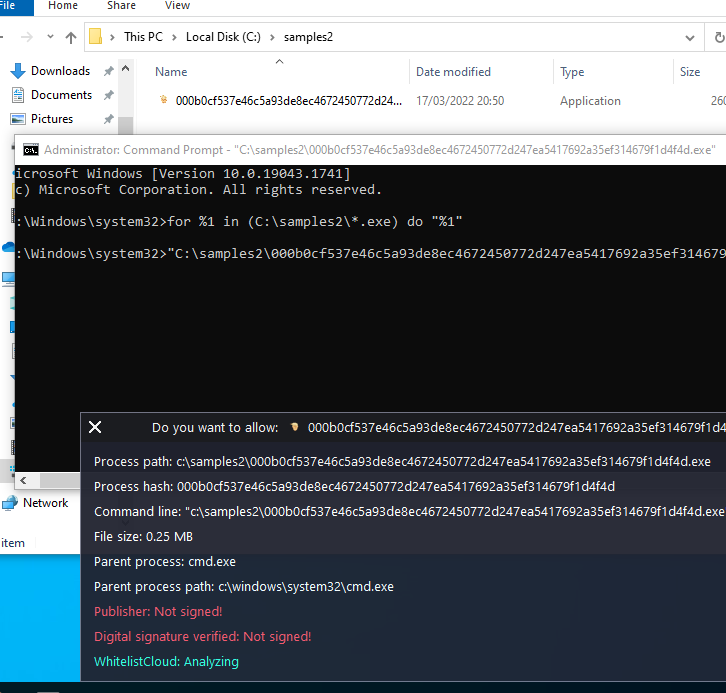Sort files by Type column

point(572,72)
